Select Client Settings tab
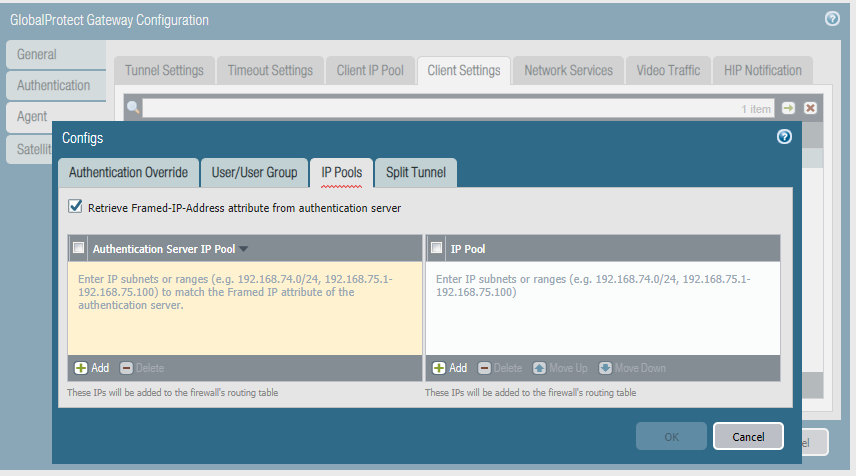This screenshot has width=856, height=476. tap(464, 70)
